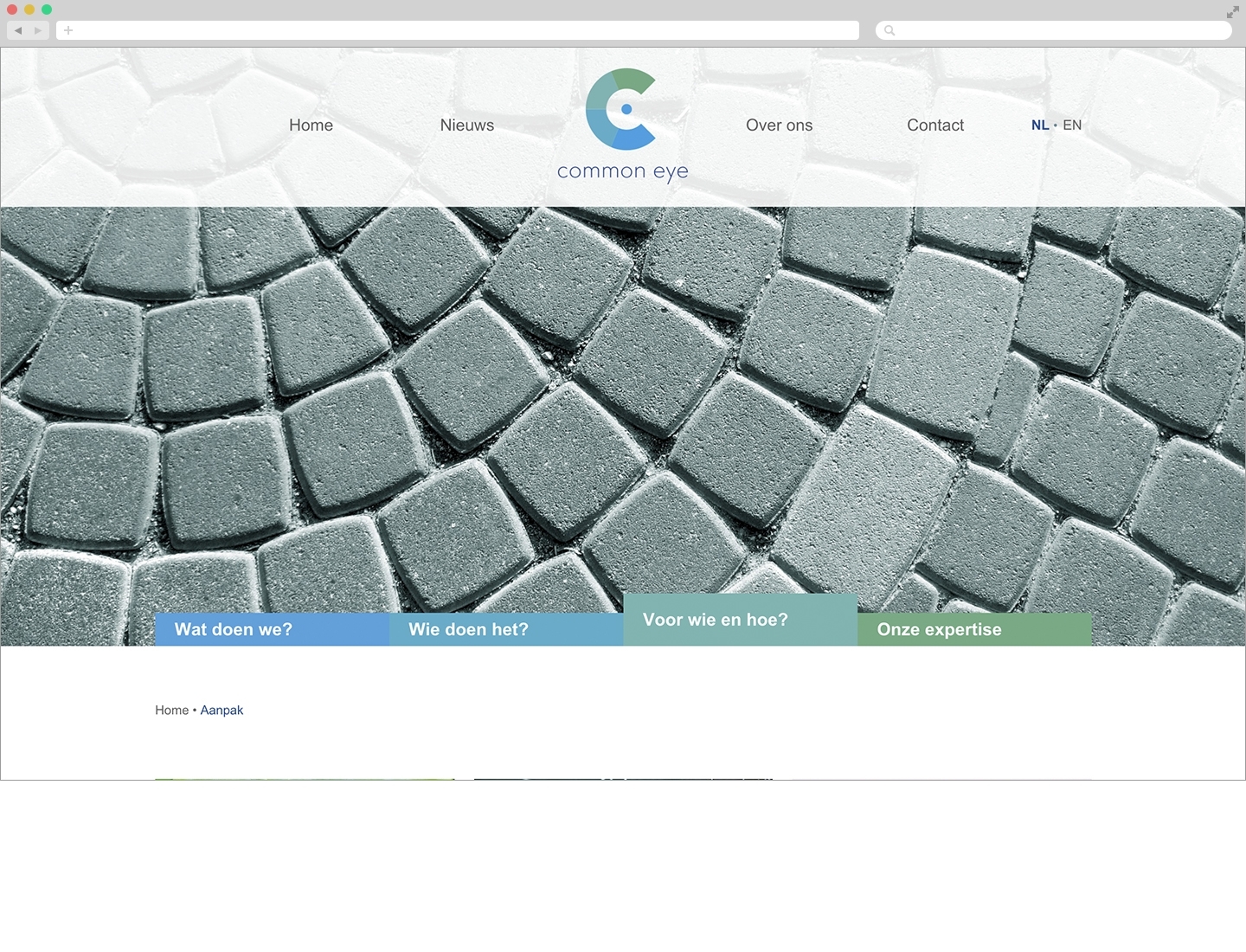Click the cobblestone hero banner image

(x=623, y=398)
